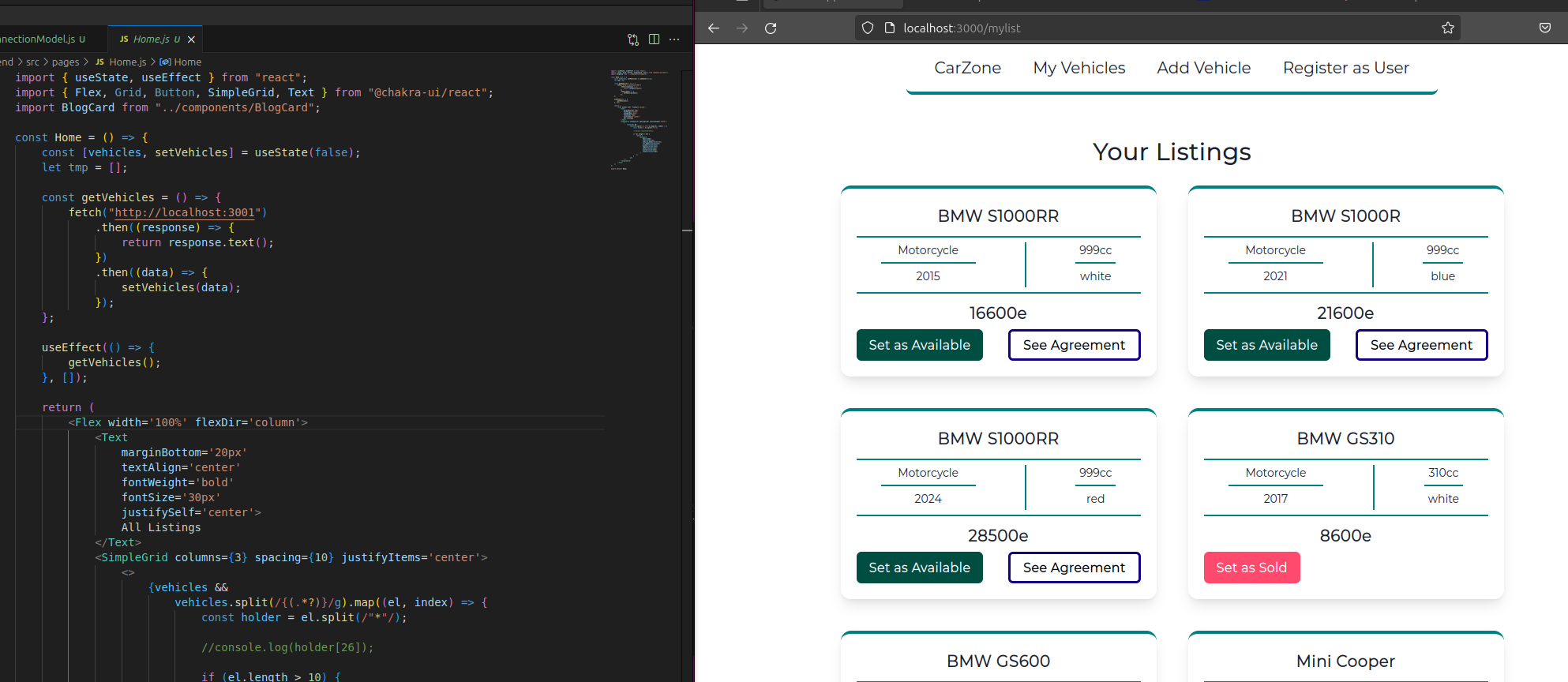Click the site information page icon
The height and width of the screenshot is (682, 1568).
coord(890,28)
